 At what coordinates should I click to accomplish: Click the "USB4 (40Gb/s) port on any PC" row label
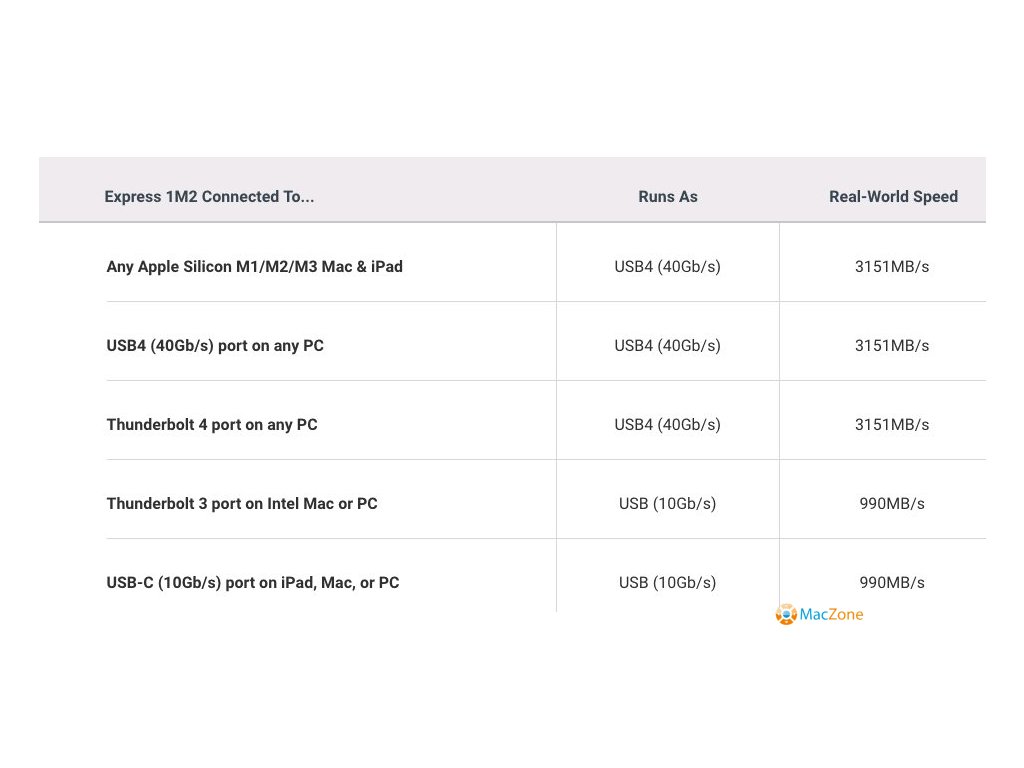pyautogui.click(x=215, y=346)
